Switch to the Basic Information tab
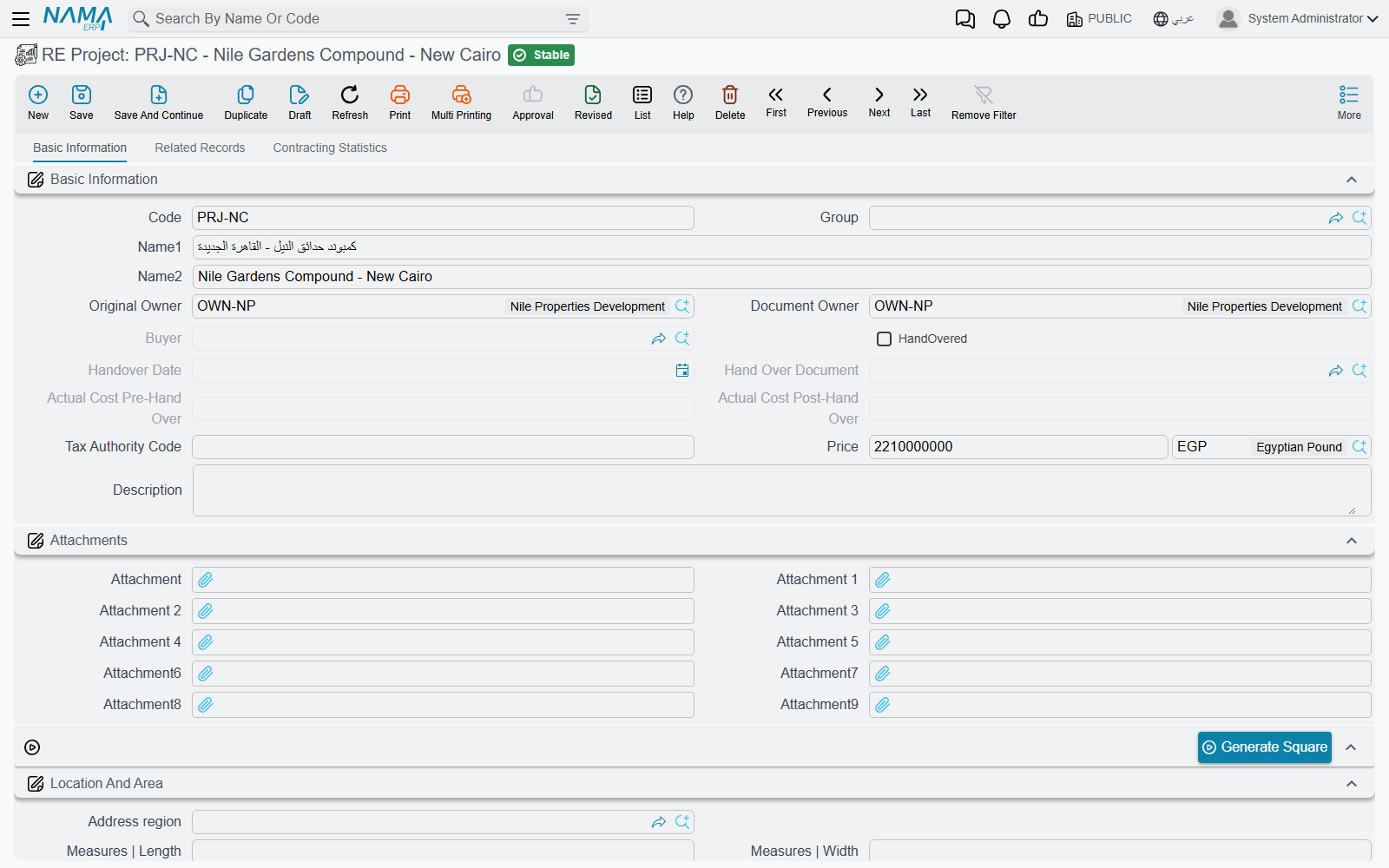1389x868 pixels. click(x=80, y=148)
